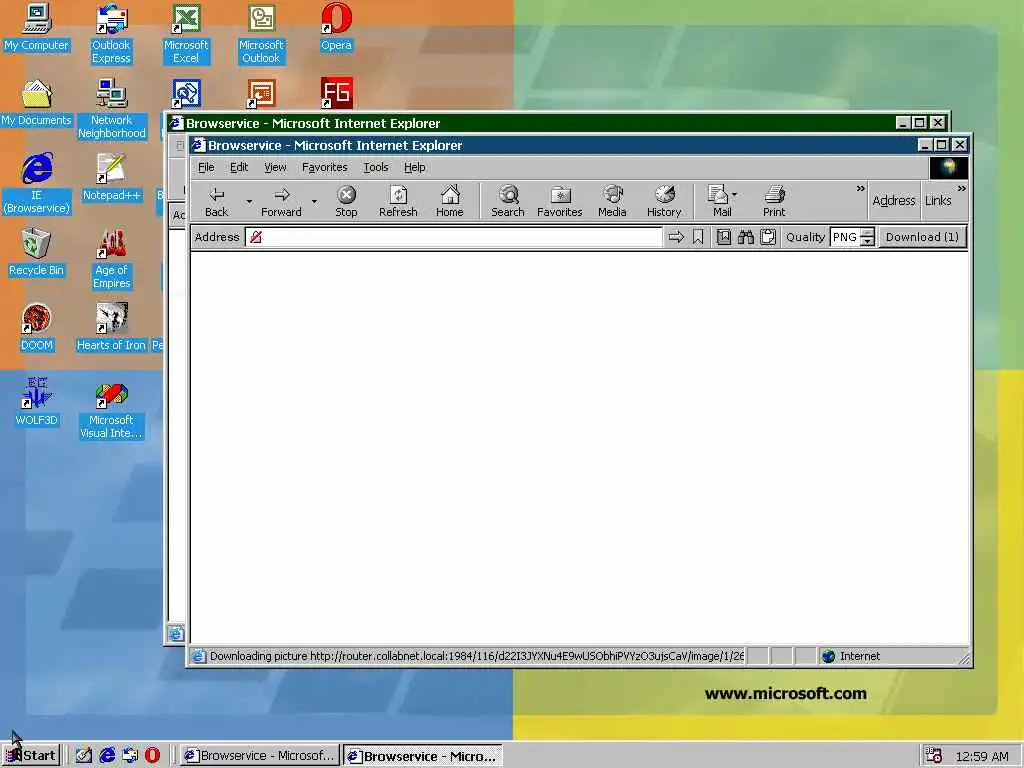Open the Opera desktop shortcut
Screen dimensions: 1024x768
(x=336, y=27)
